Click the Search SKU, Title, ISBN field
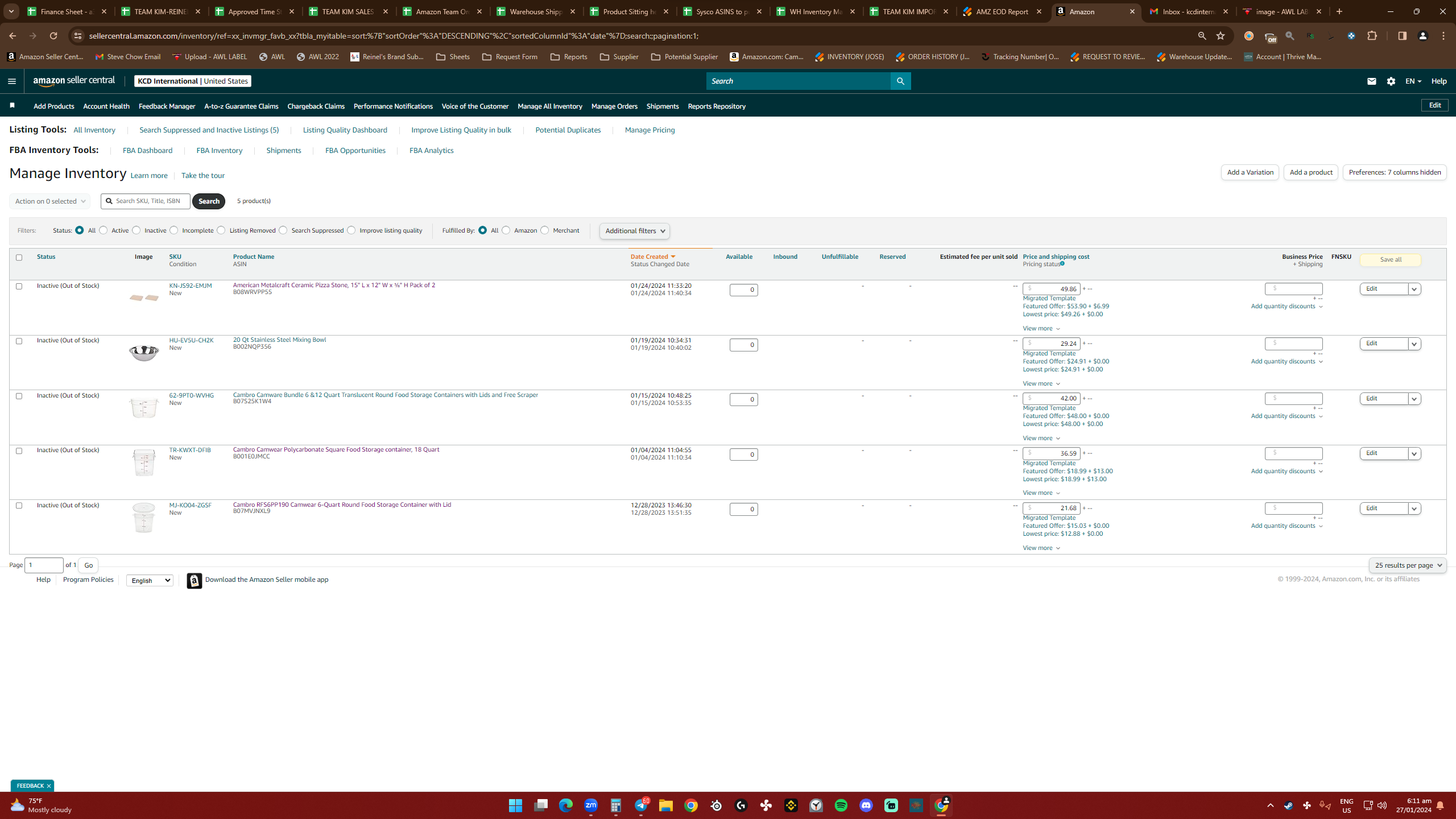The image size is (1456, 819). click(146, 201)
